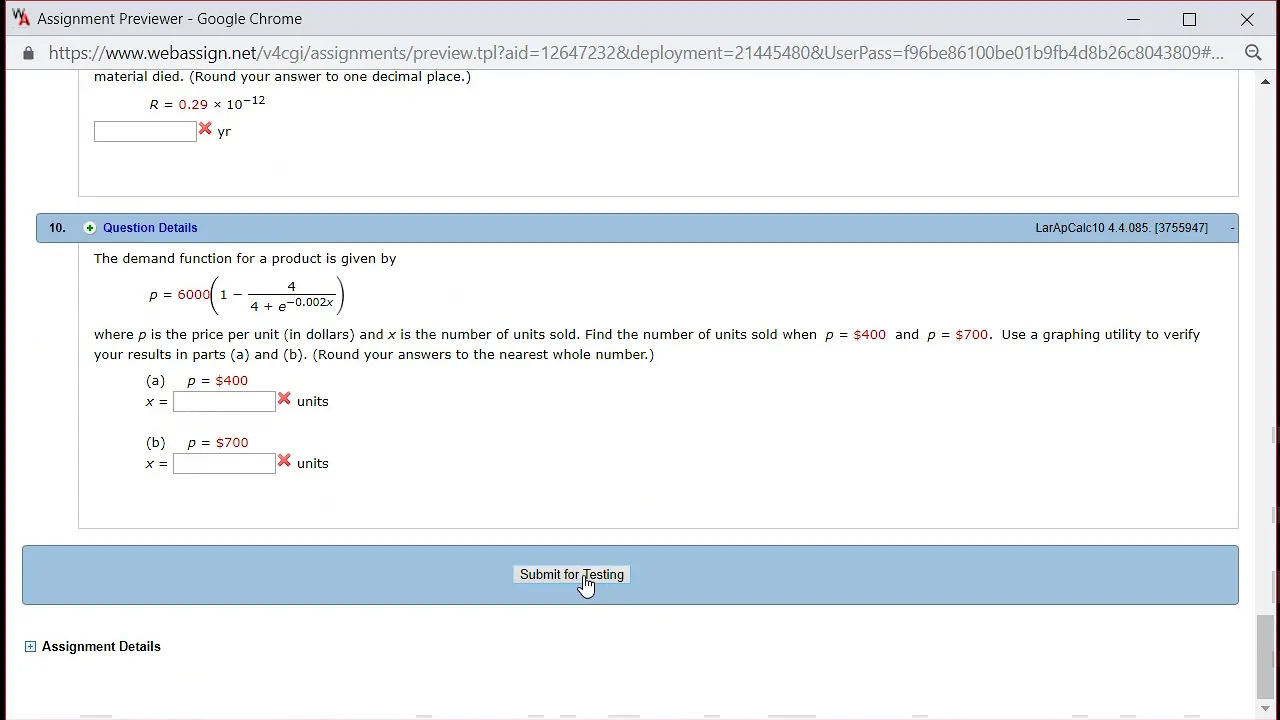
Task: Click the URL text in the address bar
Action: 636,53
